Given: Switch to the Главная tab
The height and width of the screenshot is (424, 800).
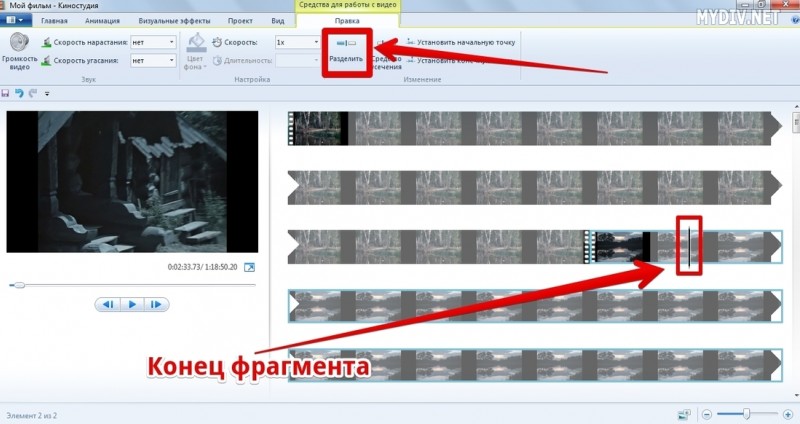Looking at the screenshot, I should tap(54, 21).
